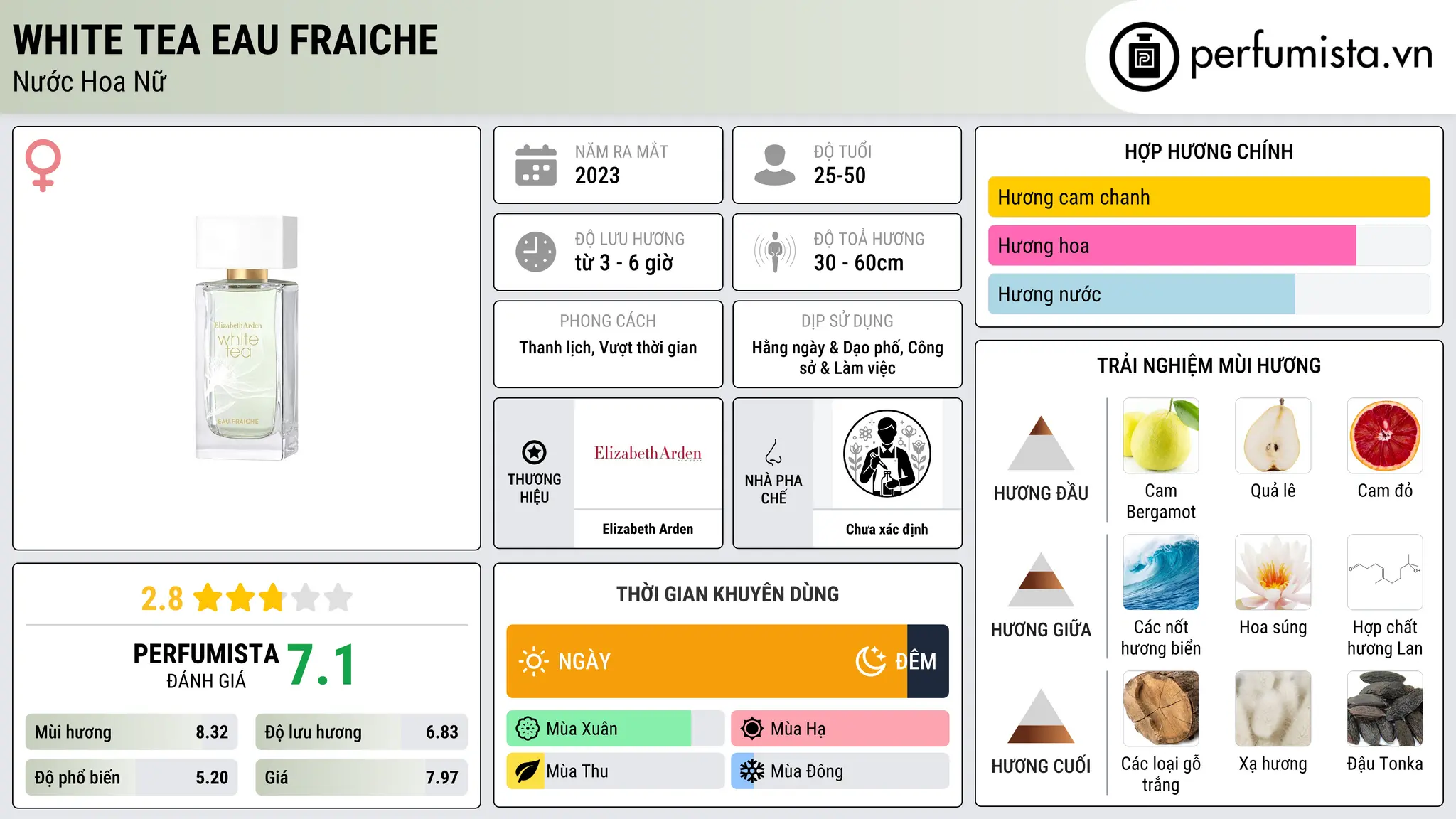Click the star badge icon above Thương hiệu
This screenshot has width=1456, height=819.
[534, 452]
